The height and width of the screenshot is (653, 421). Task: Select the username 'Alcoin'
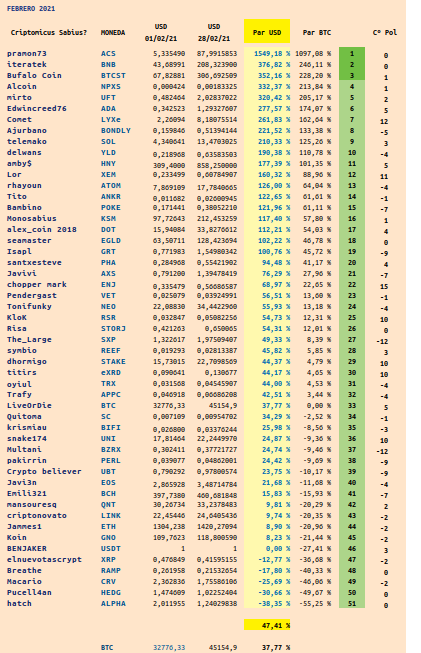click(22, 87)
